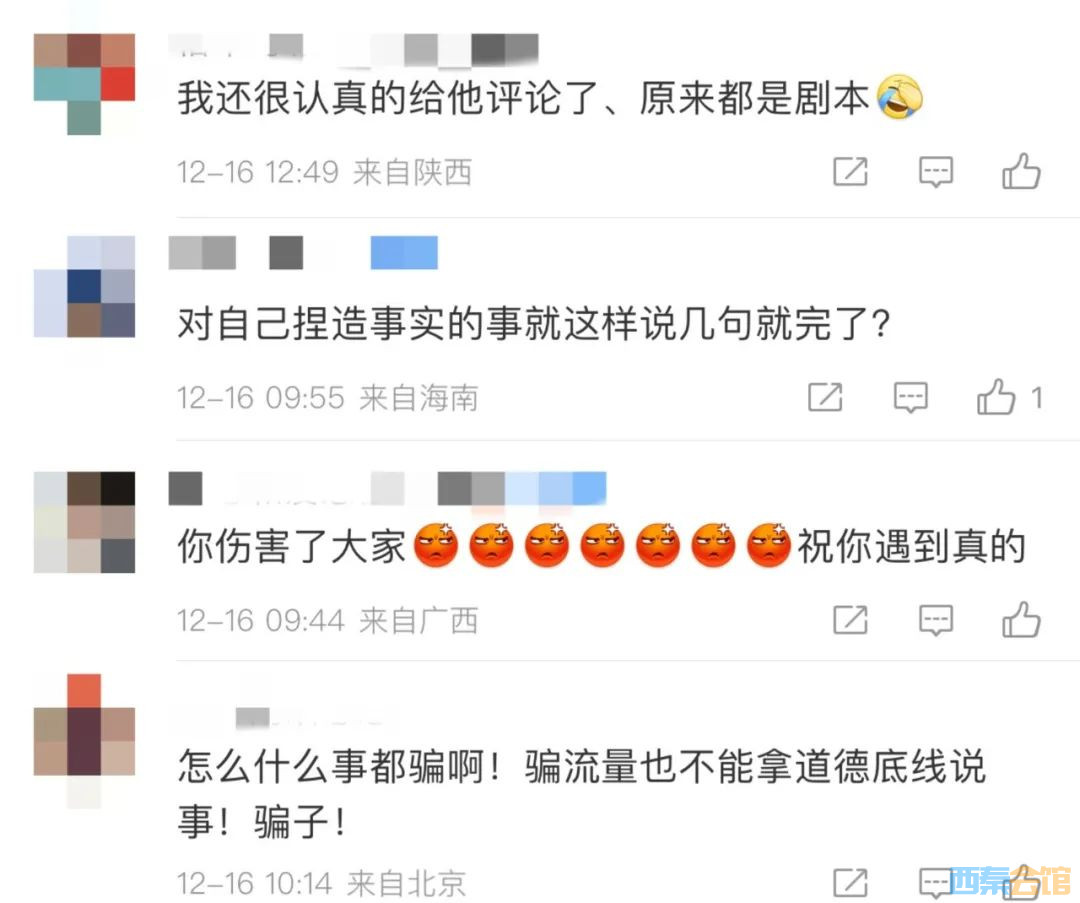Share the comment from 海南
The width and height of the screenshot is (1080, 903).
[x=824, y=397]
